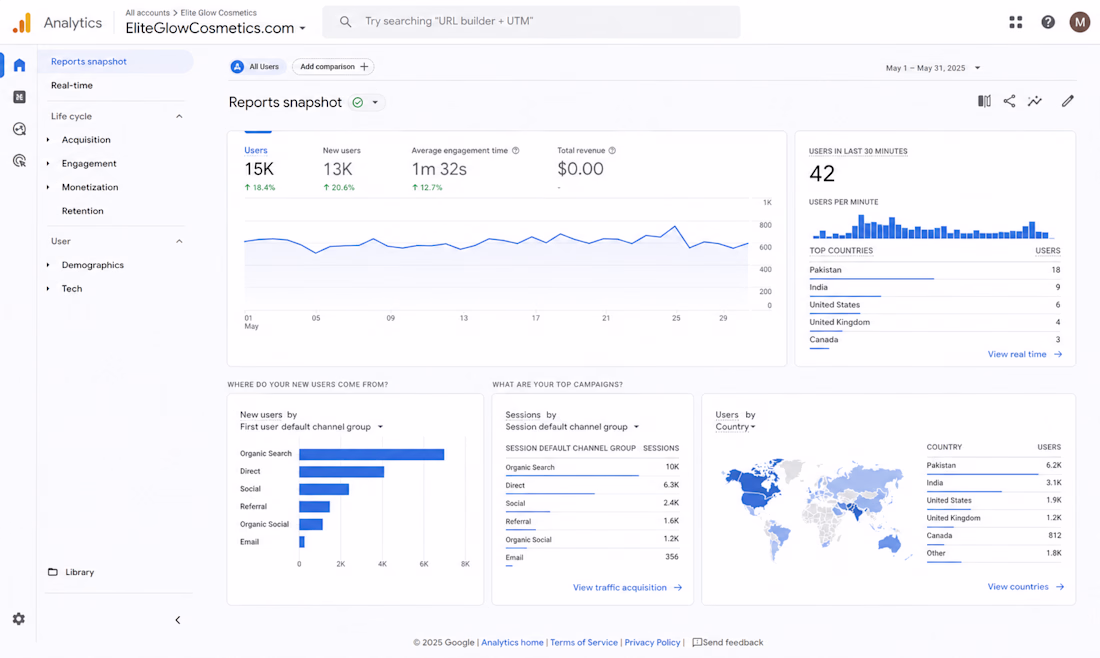
Task: Click India row showing 3.1K users
Action: pyautogui.click(x=993, y=483)
